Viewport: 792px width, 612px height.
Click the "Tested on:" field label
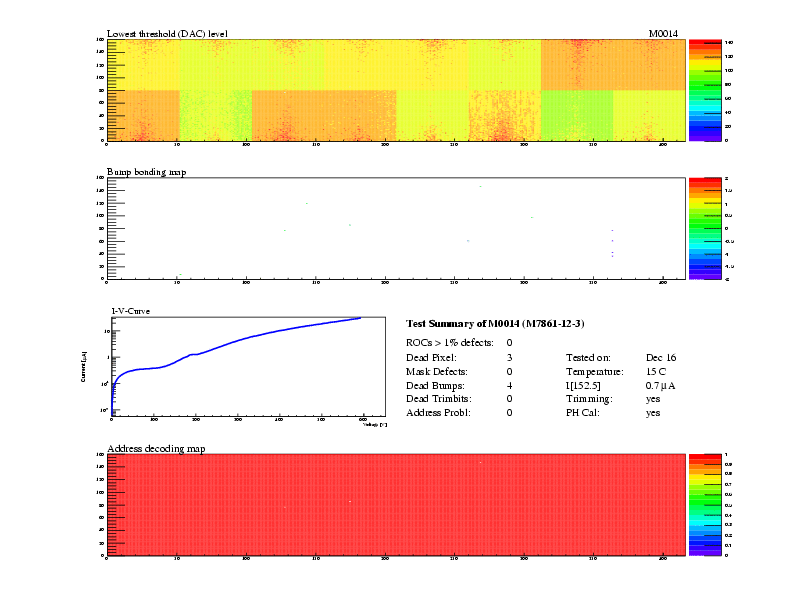588,357
